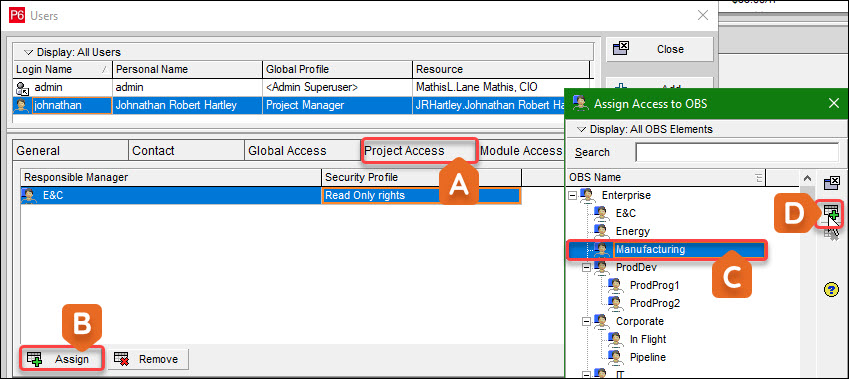
Task: Collapse the Corporate tree node
Action: coord(586,321)
